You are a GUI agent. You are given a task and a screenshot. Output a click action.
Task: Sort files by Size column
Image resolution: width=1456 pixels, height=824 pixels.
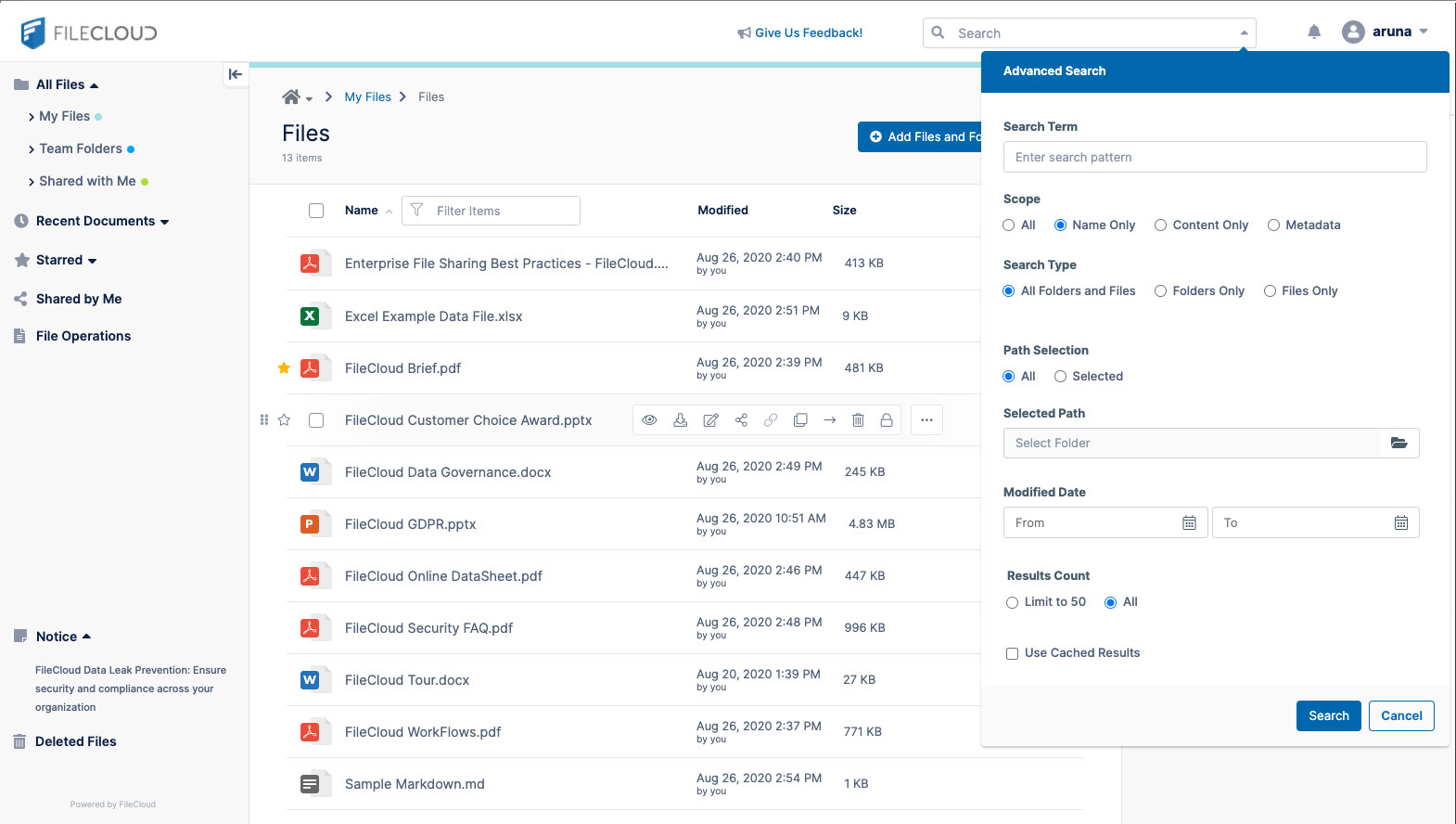pos(844,211)
